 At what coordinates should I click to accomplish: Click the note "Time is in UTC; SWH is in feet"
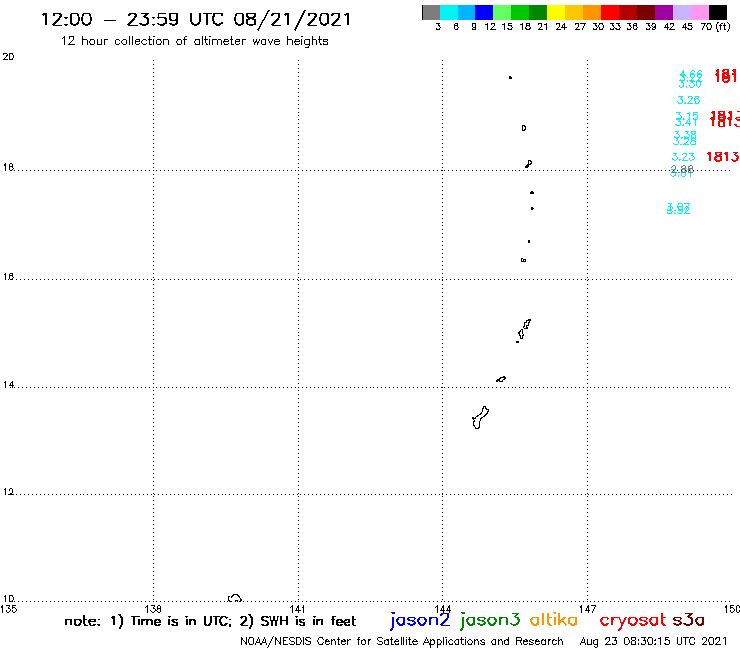[x=210, y=621]
